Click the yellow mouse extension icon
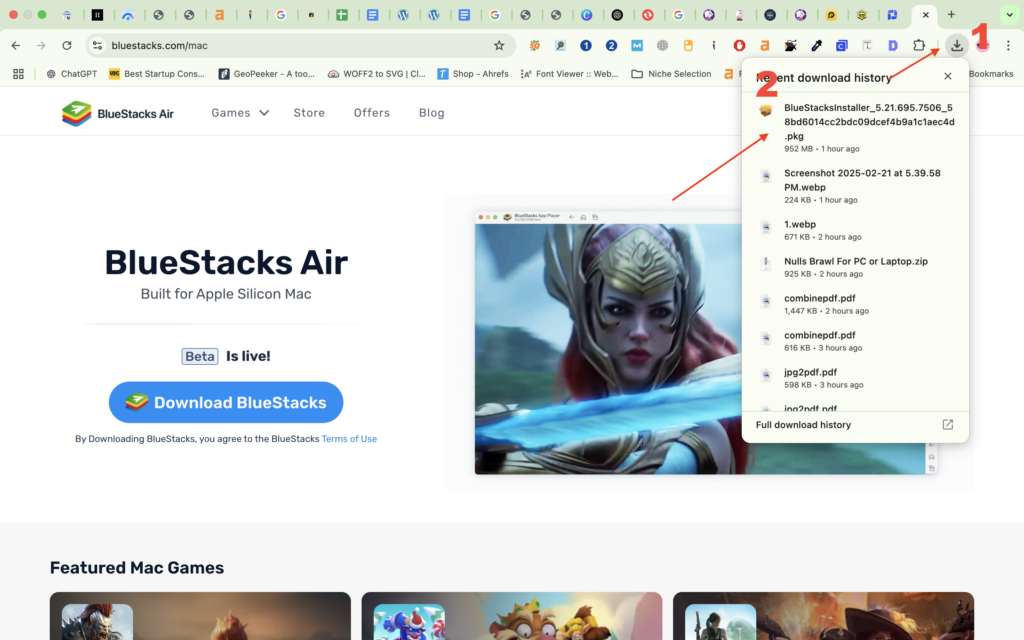This screenshot has height=640, width=1024. coord(688,45)
